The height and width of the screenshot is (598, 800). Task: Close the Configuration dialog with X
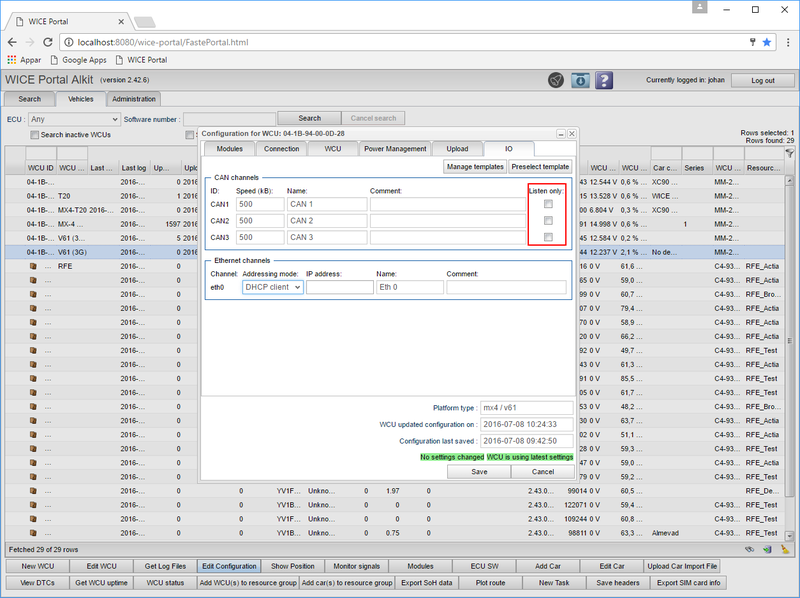pyautogui.click(x=572, y=134)
